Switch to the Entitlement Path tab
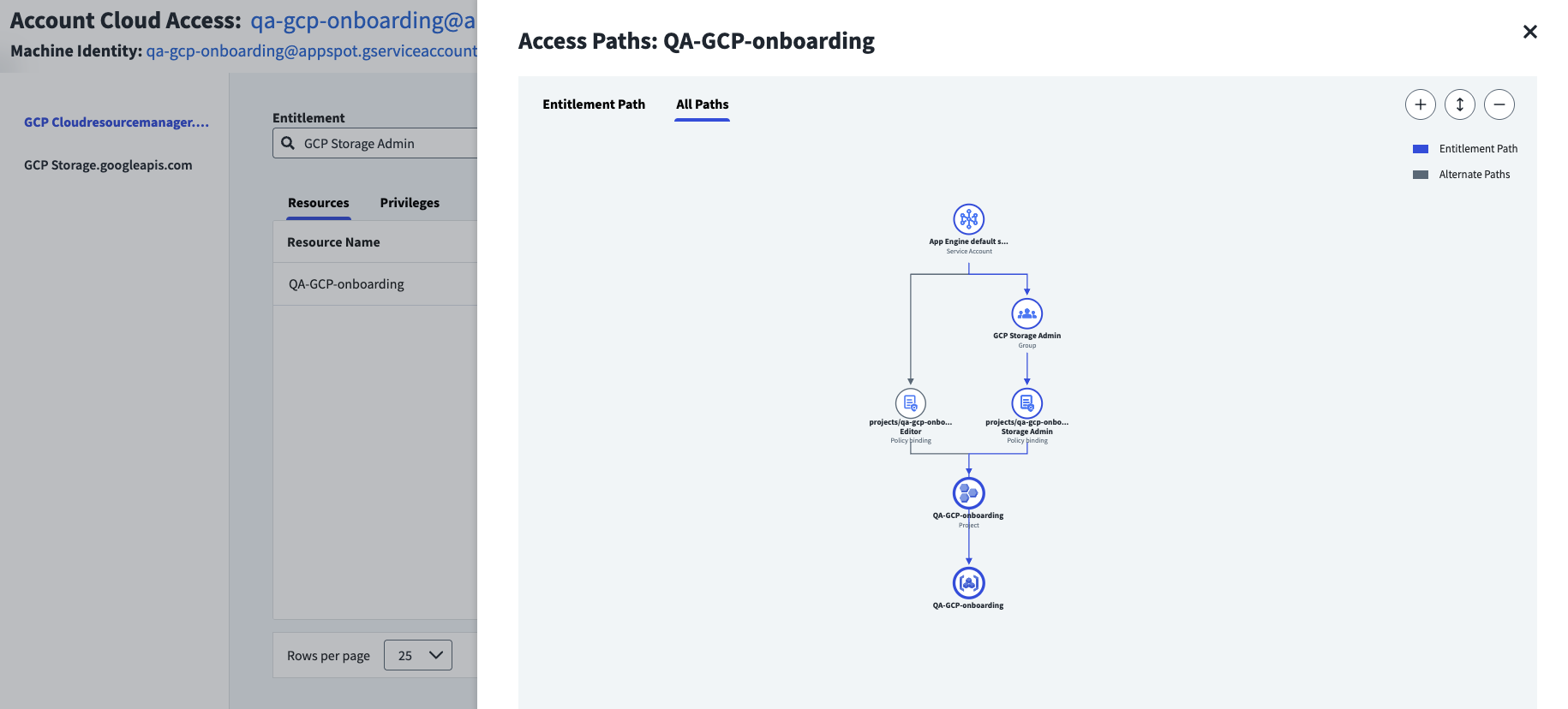 [594, 104]
